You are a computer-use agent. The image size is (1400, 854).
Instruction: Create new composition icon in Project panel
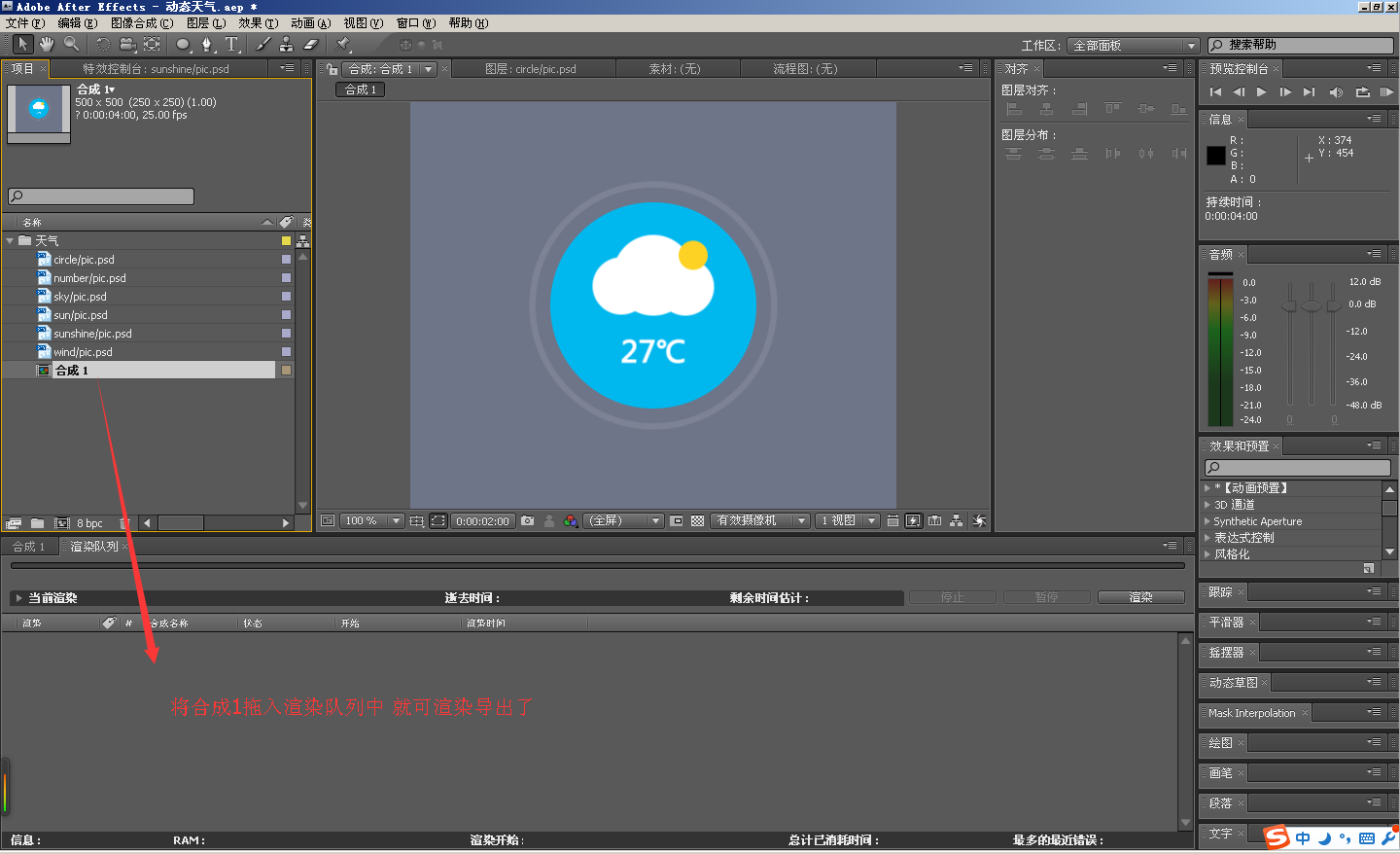62,523
